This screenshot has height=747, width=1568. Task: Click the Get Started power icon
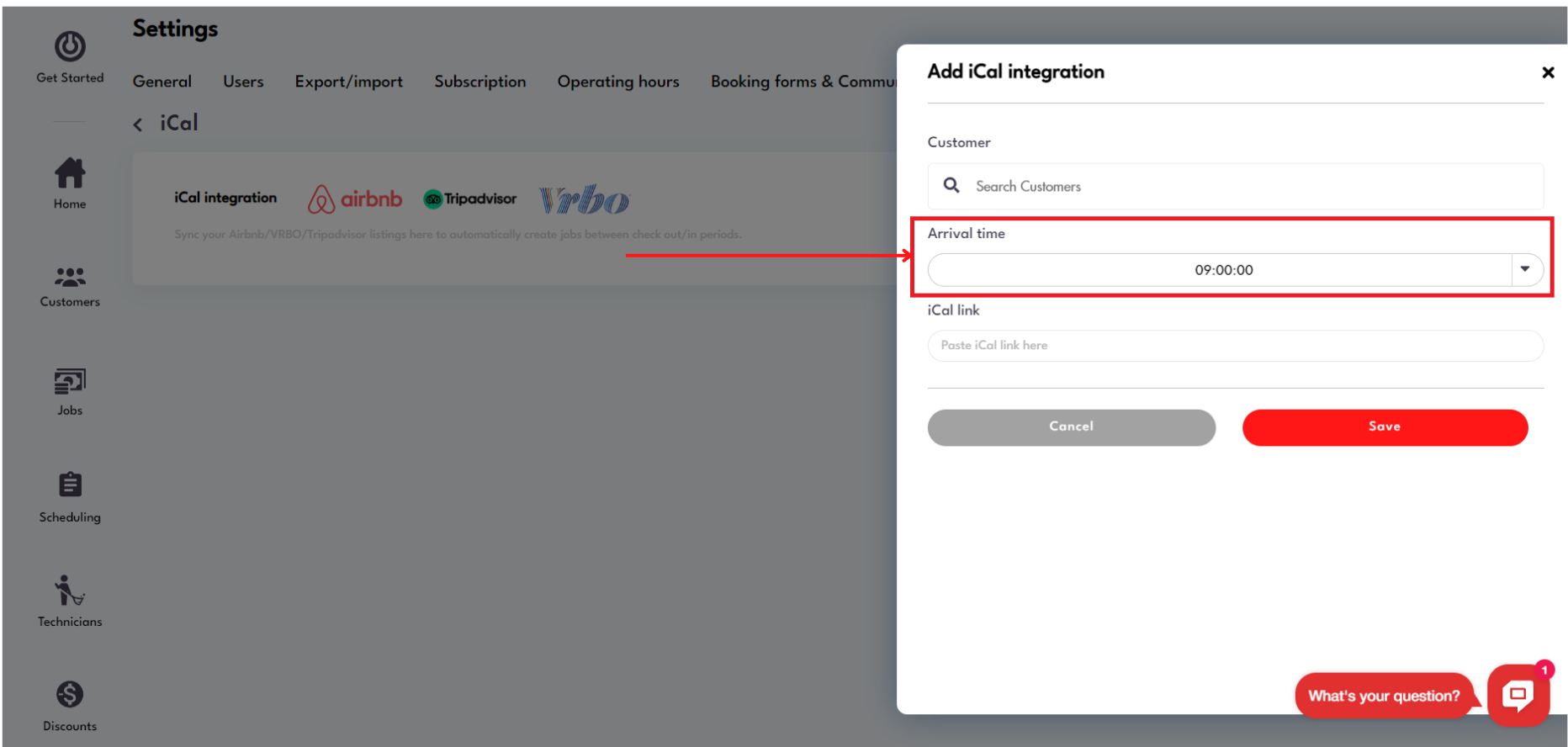coord(70,47)
